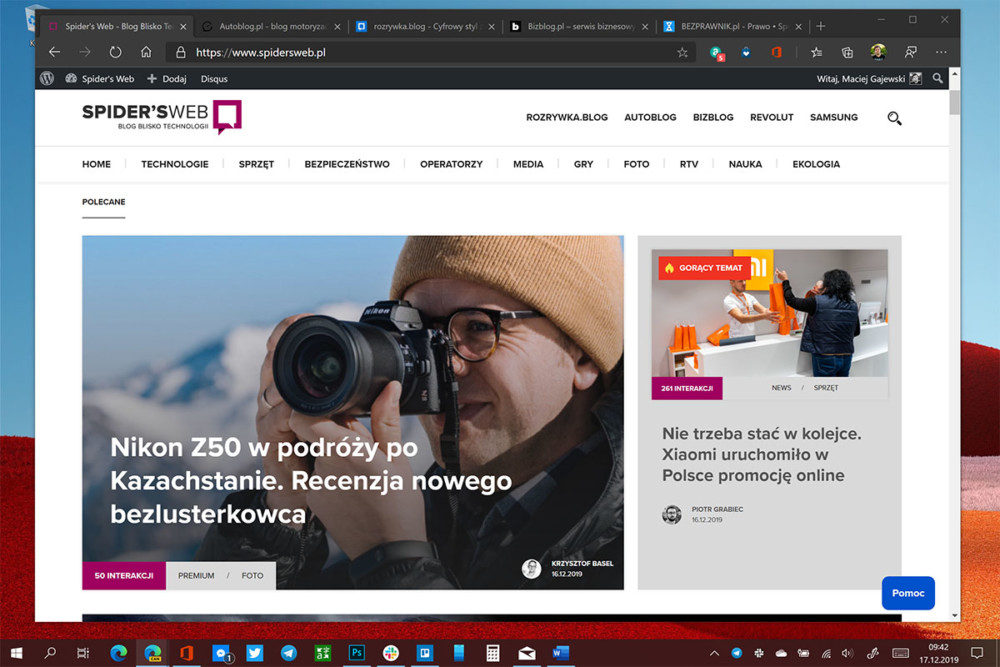Screen dimensions: 1000x667
Task: Open the green translator extension icon
Action: (x=717, y=53)
